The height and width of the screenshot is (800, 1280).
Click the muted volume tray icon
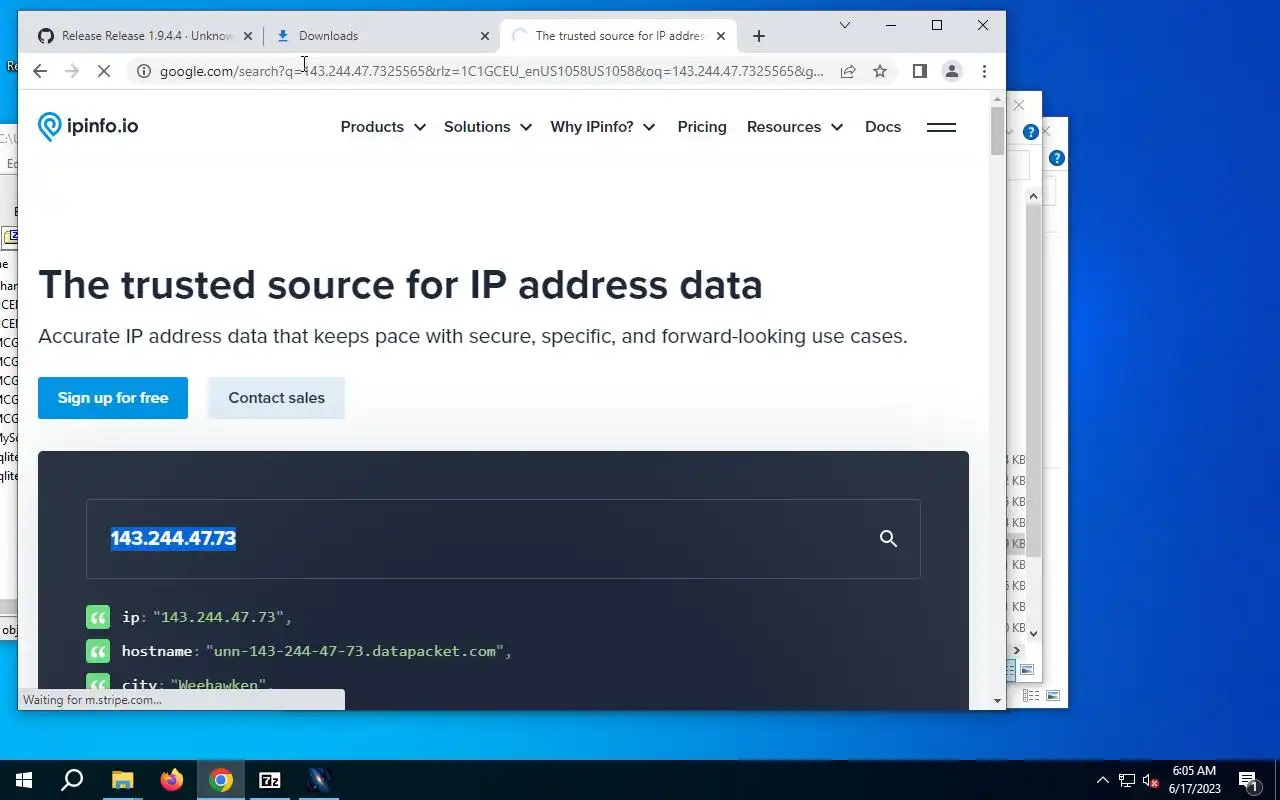tap(1151, 780)
